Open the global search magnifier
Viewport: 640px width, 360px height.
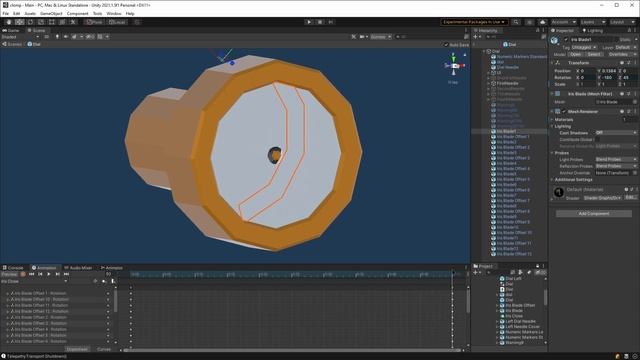point(516,22)
